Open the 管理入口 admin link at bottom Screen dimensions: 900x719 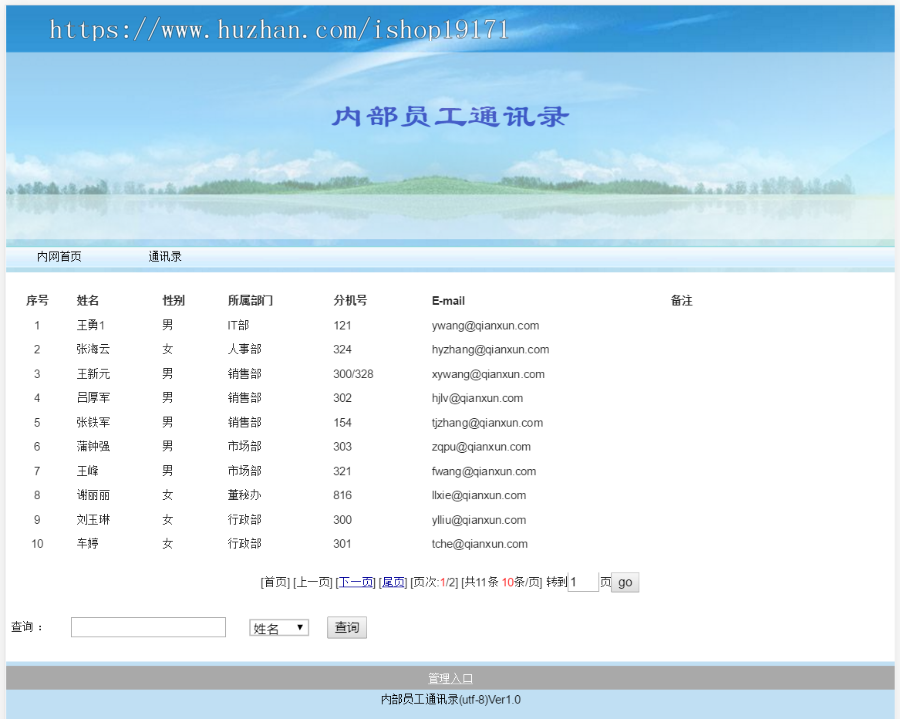pyautogui.click(x=449, y=677)
